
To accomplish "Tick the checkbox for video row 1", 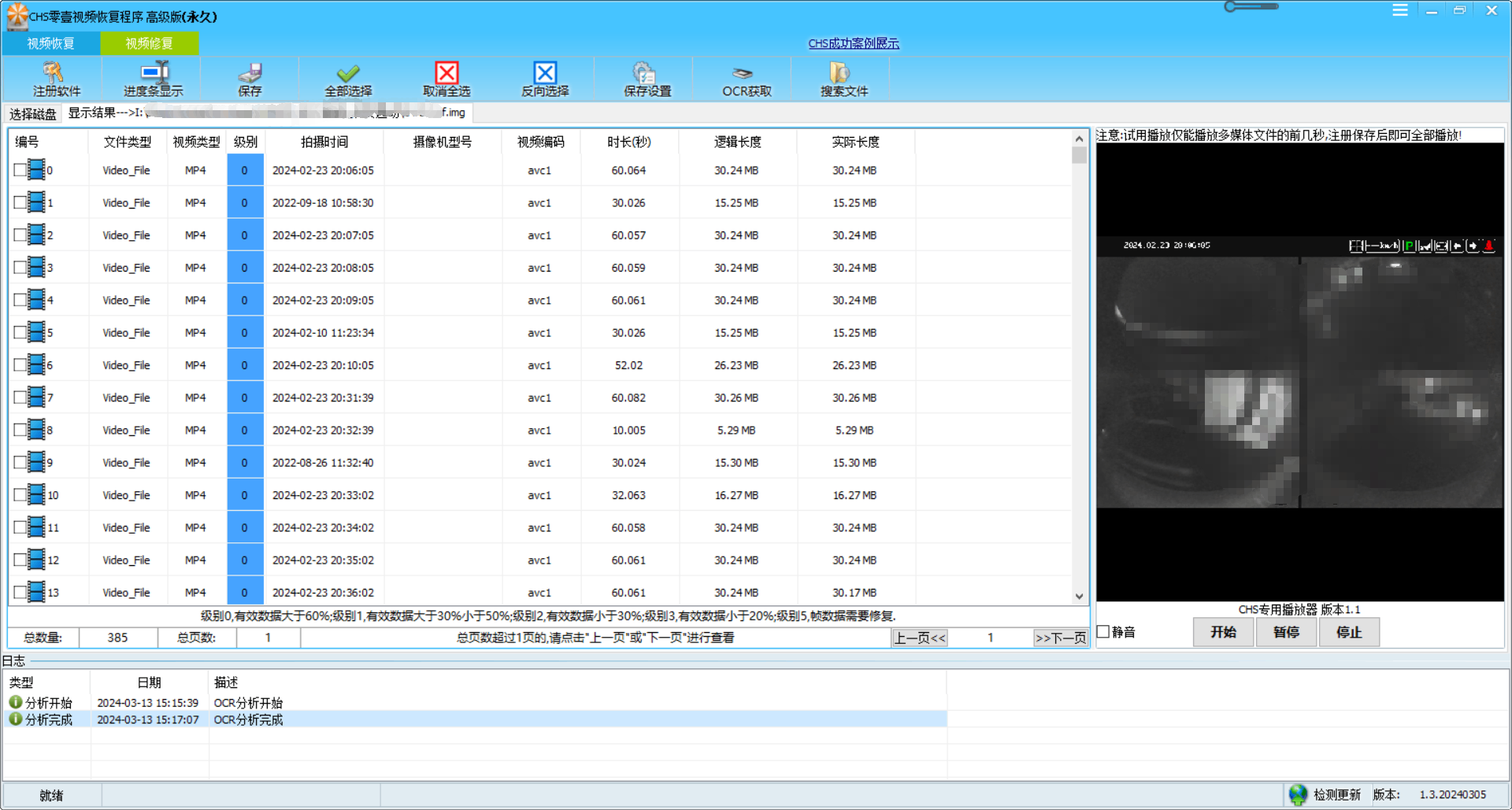I will coord(20,202).
